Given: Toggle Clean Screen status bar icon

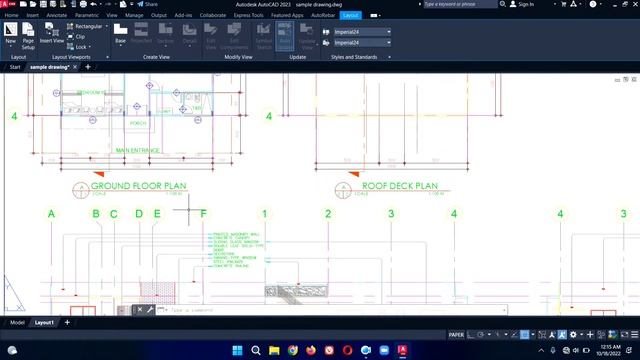Looking at the screenshot, I should pyautogui.click(x=624, y=335).
